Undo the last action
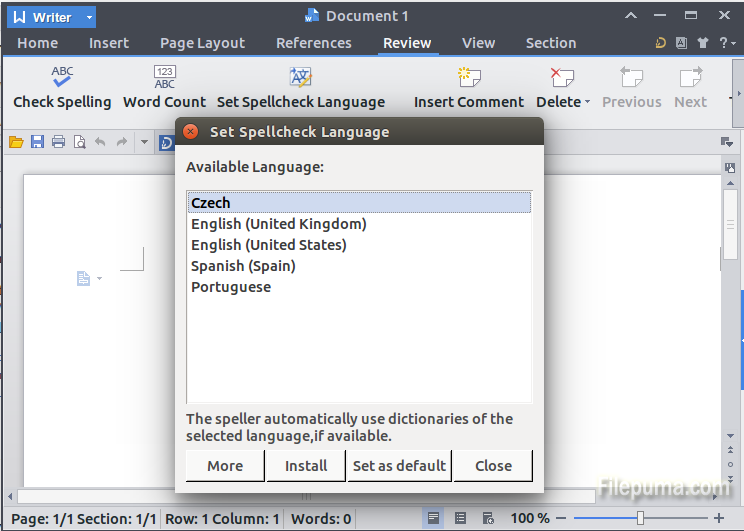The image size is (744, 531). [100, 142]
